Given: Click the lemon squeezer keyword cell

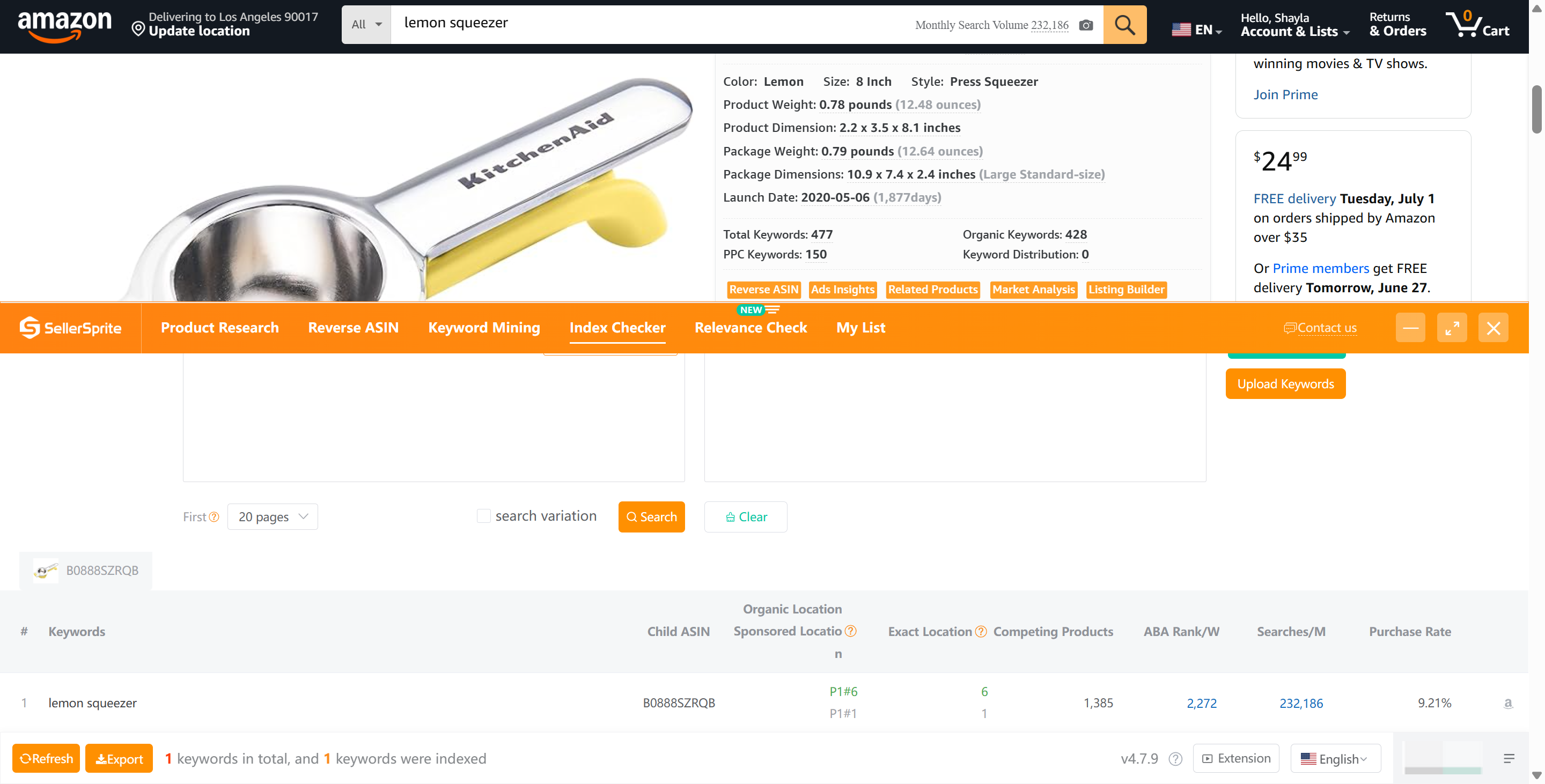Looking at the screenshot, I should [x=92, y=702].
